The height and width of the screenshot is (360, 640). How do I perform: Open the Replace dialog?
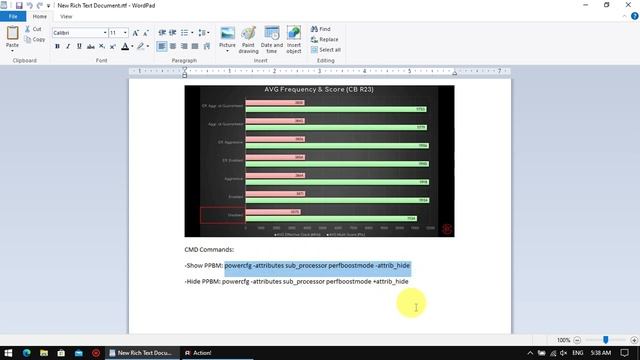[x=324, y=39]
